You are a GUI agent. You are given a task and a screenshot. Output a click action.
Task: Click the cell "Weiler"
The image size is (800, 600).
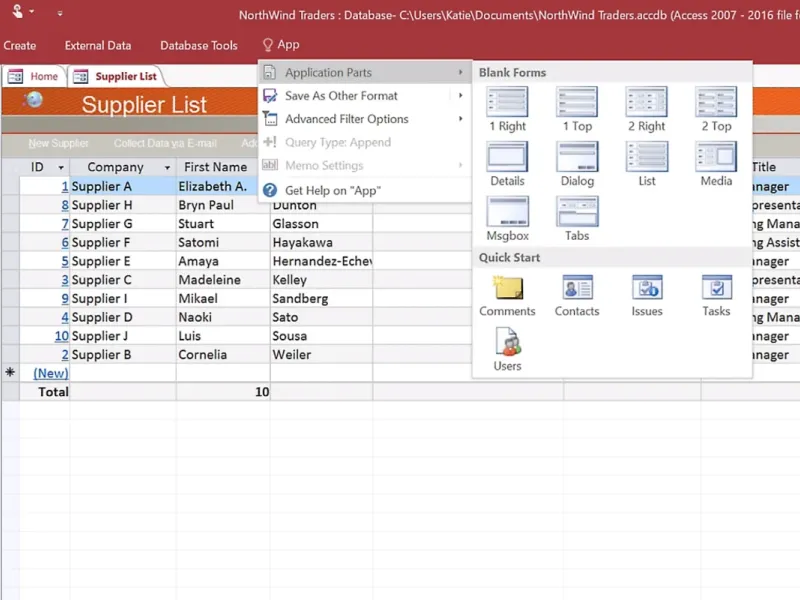[x=321, y=355]
